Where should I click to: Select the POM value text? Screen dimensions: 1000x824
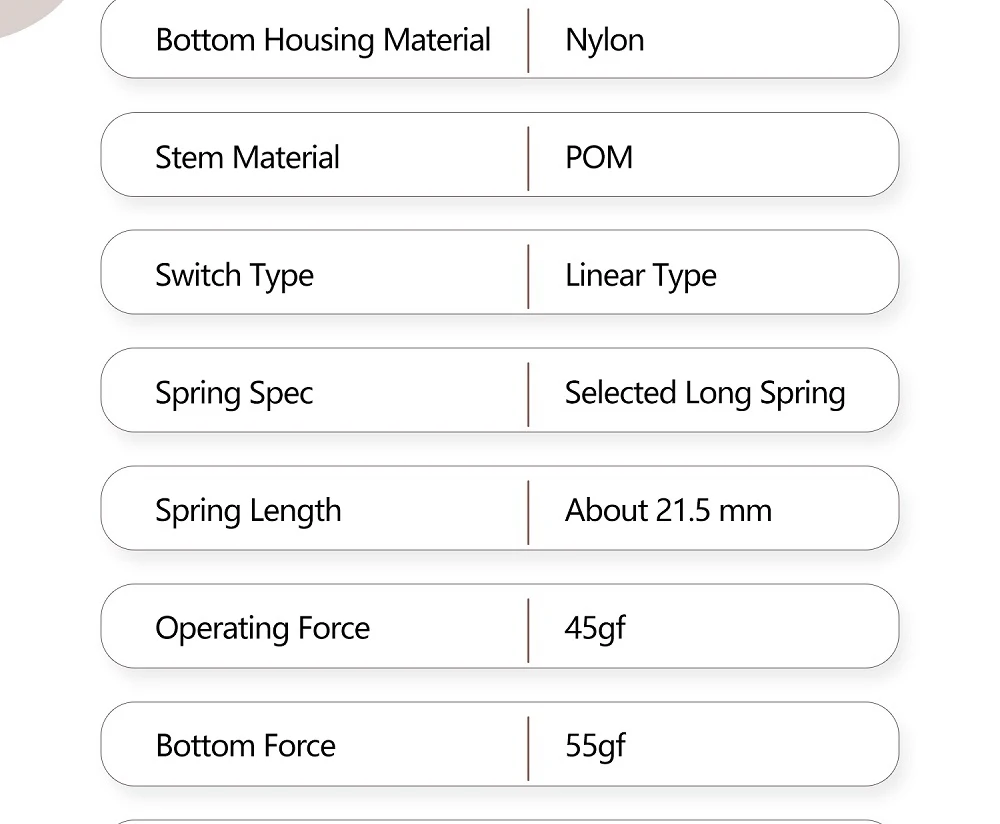click(598, 157)
